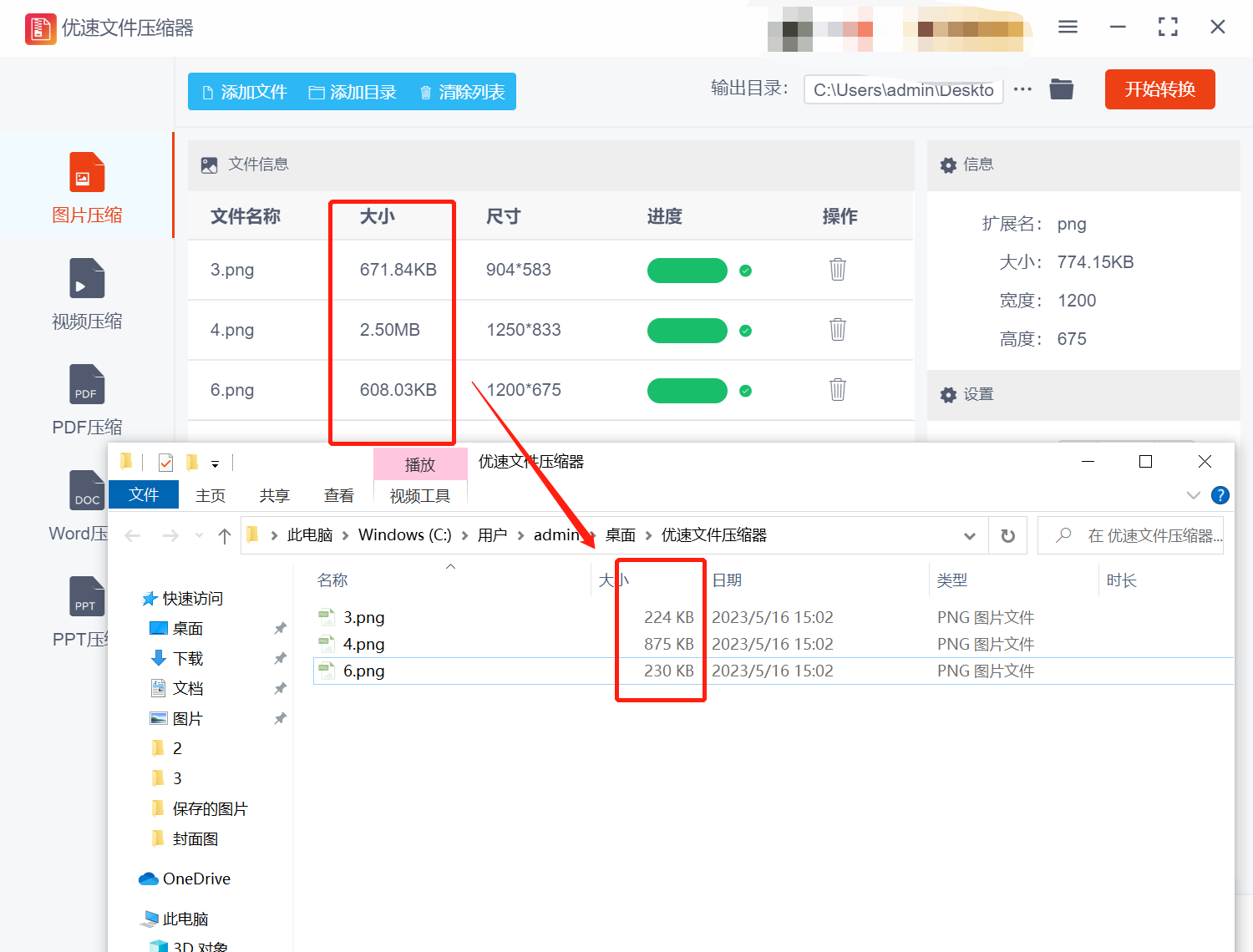Click the 信息 gear icon
This screenshot has height=952, width=1253.
(948, 165)
